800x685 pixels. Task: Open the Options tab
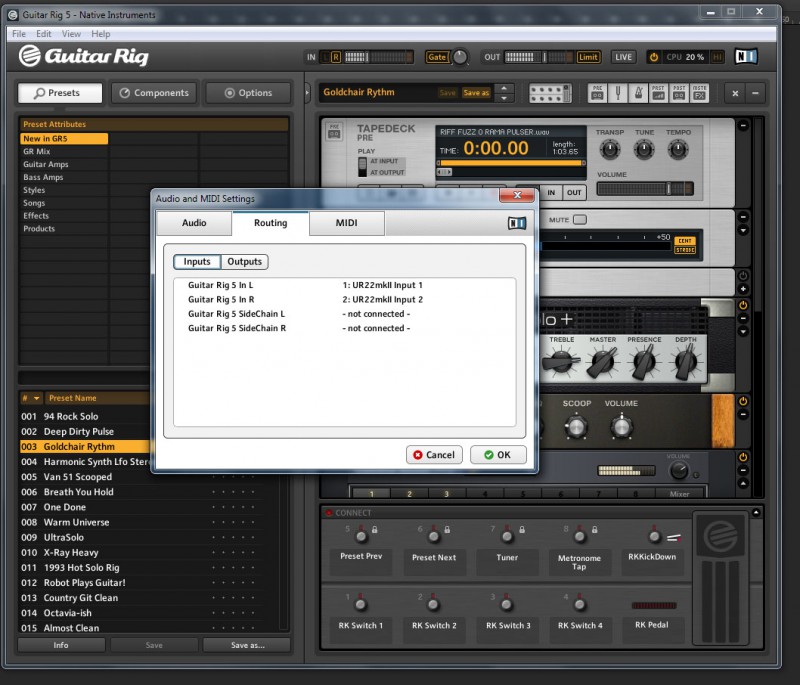click(248, 93)
